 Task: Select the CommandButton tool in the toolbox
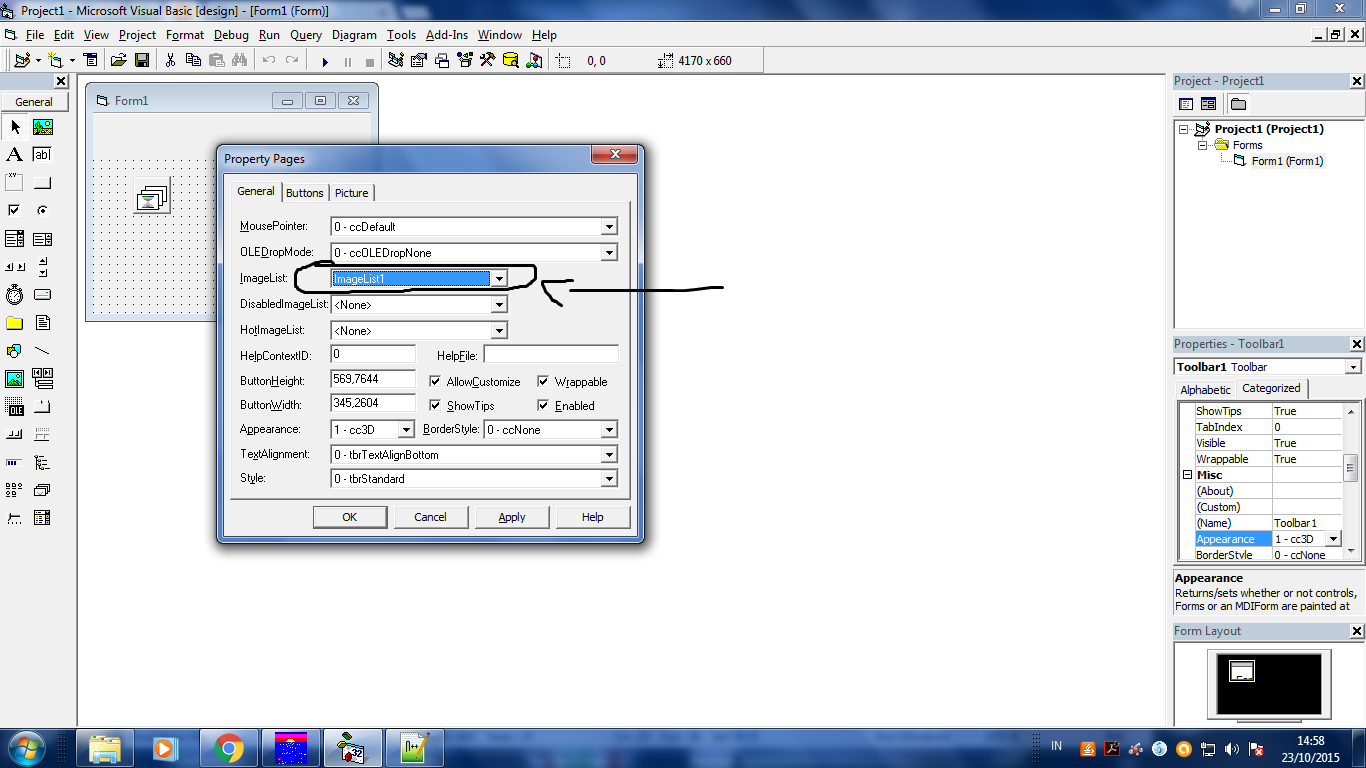42,181
